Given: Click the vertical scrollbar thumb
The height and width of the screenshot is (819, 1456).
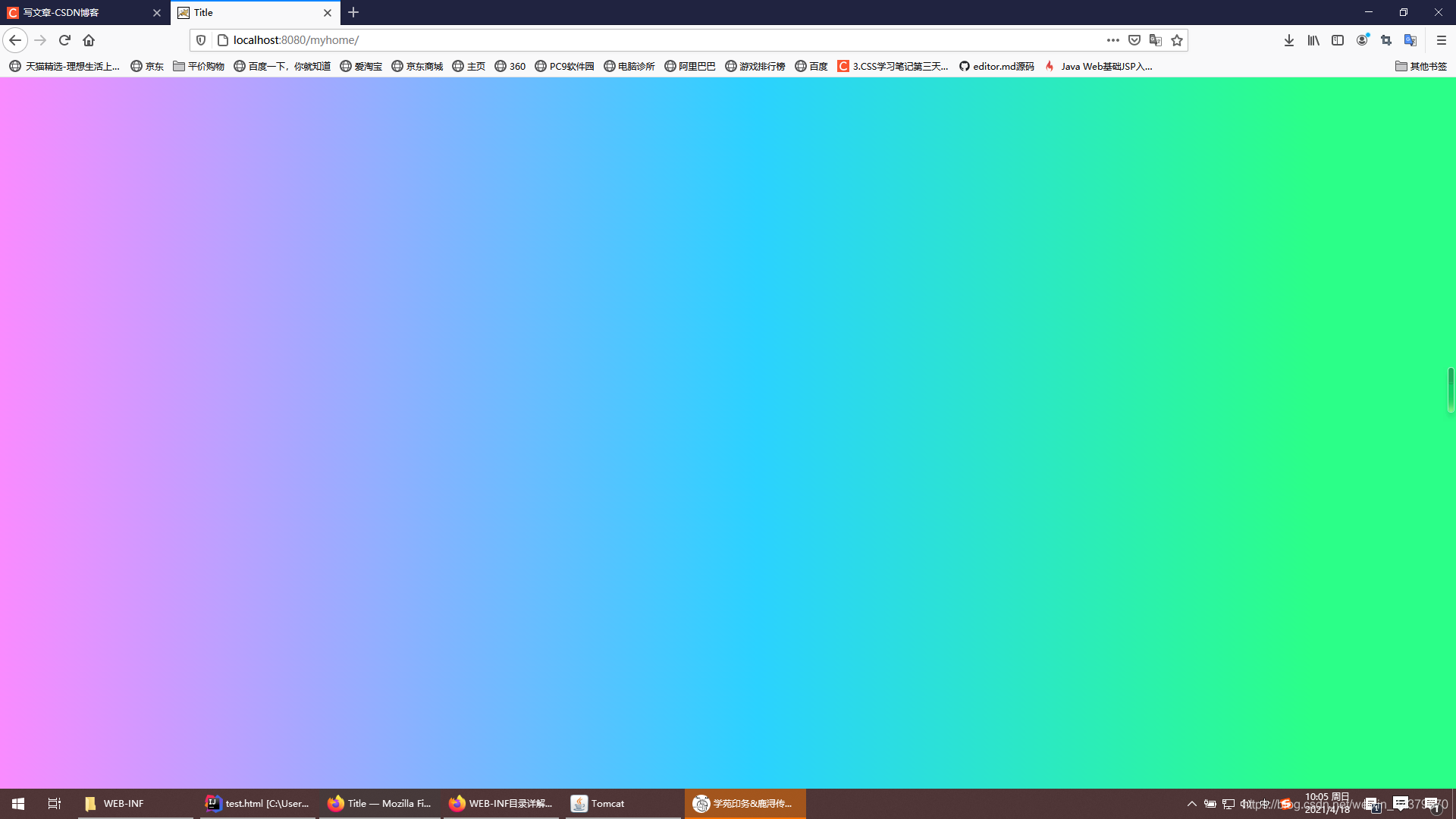Looking at the screenshot, I should (x=1451, y=390).
